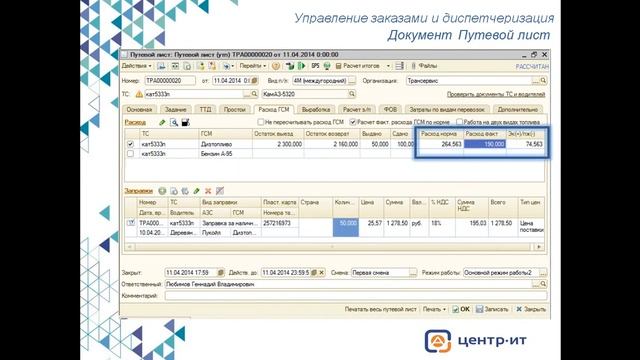Open dropdown arrow next to Расчет итогов
Screen dimensions: 640x360
point(388,66)
